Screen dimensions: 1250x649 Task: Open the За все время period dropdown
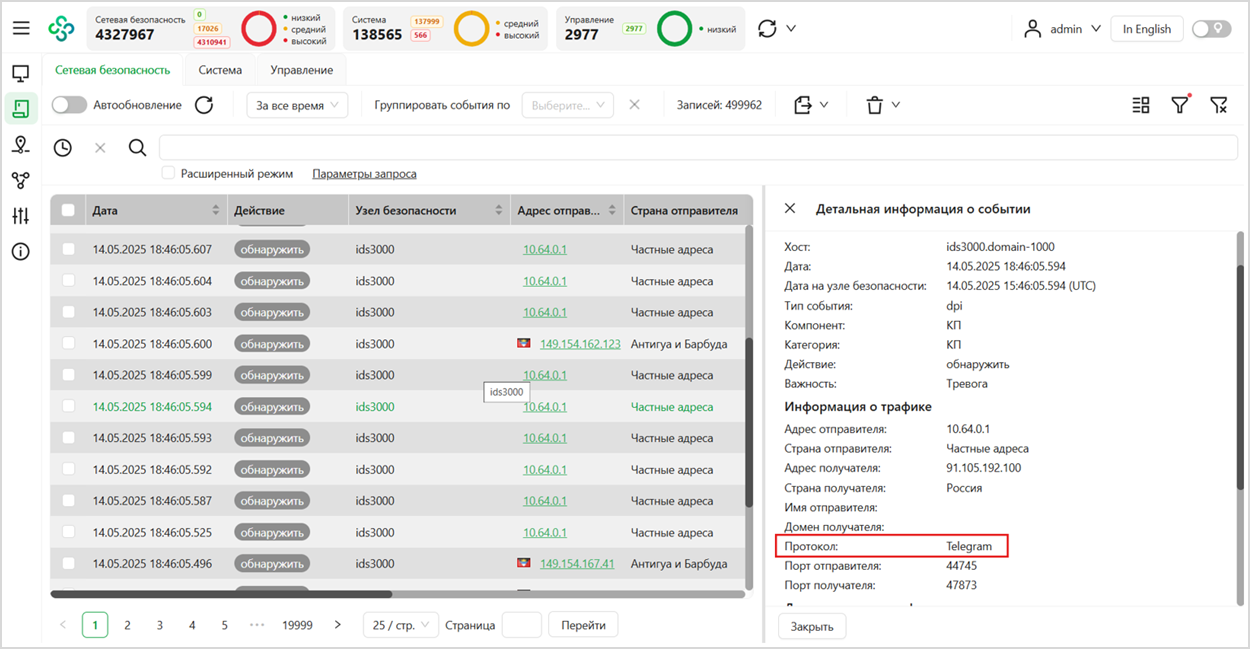point(297,105)
